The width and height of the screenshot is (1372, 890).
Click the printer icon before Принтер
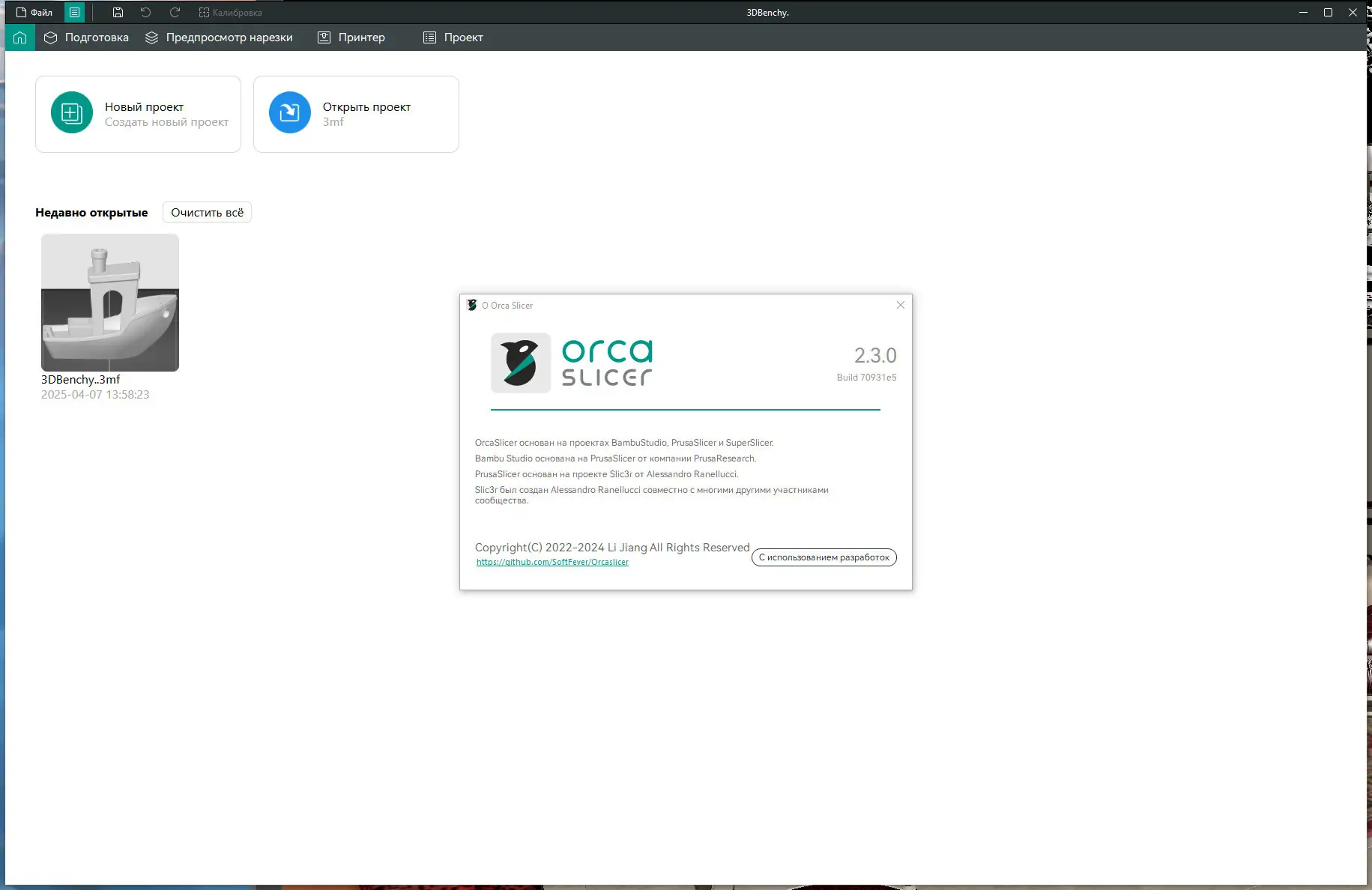click(x=323, y=37)
